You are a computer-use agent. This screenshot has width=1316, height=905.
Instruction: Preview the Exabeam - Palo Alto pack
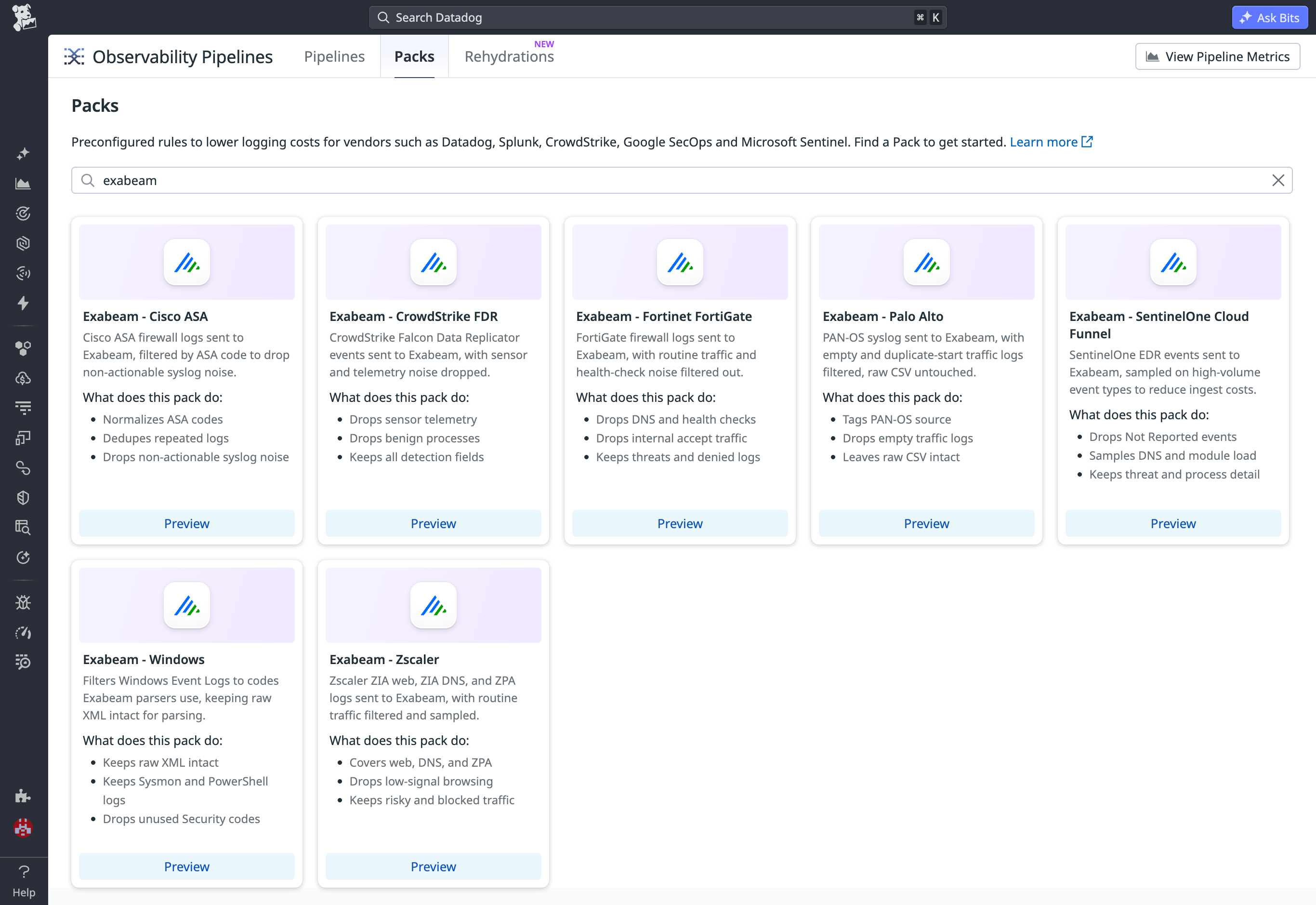click(x=926, y=523)
